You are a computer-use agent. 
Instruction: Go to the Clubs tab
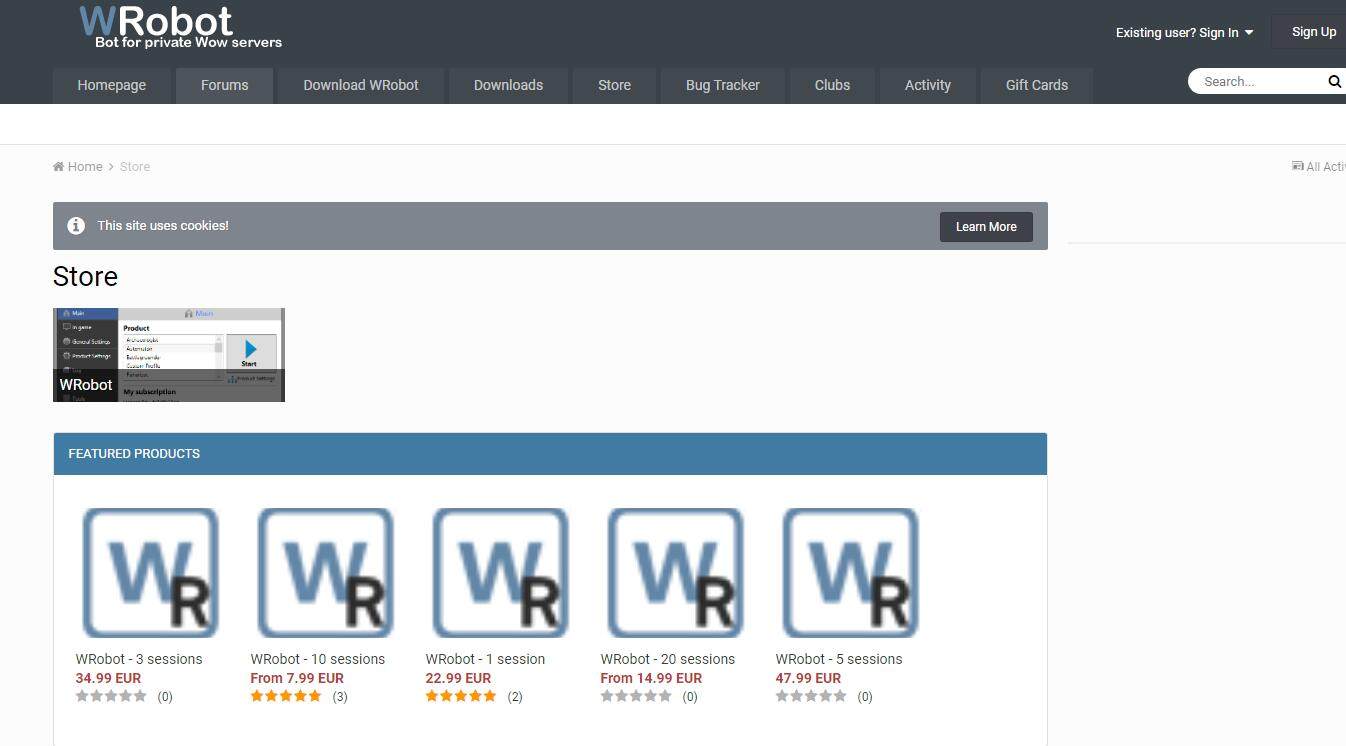click(832, 86)
